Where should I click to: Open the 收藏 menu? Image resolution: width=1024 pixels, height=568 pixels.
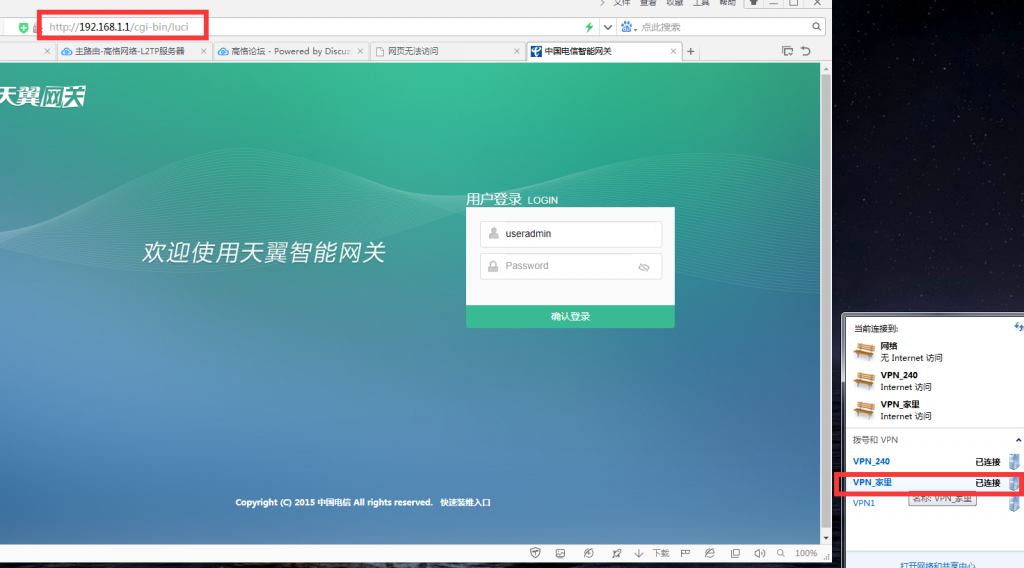point(675,3)
